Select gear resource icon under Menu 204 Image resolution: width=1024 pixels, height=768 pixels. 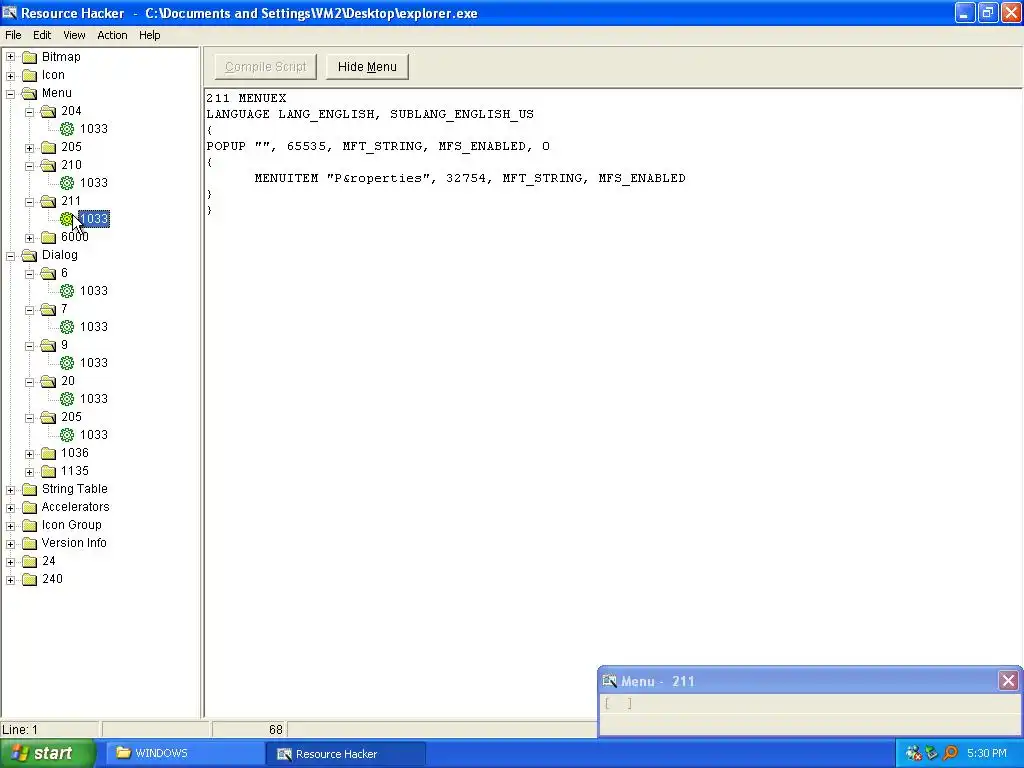[67, 129]
